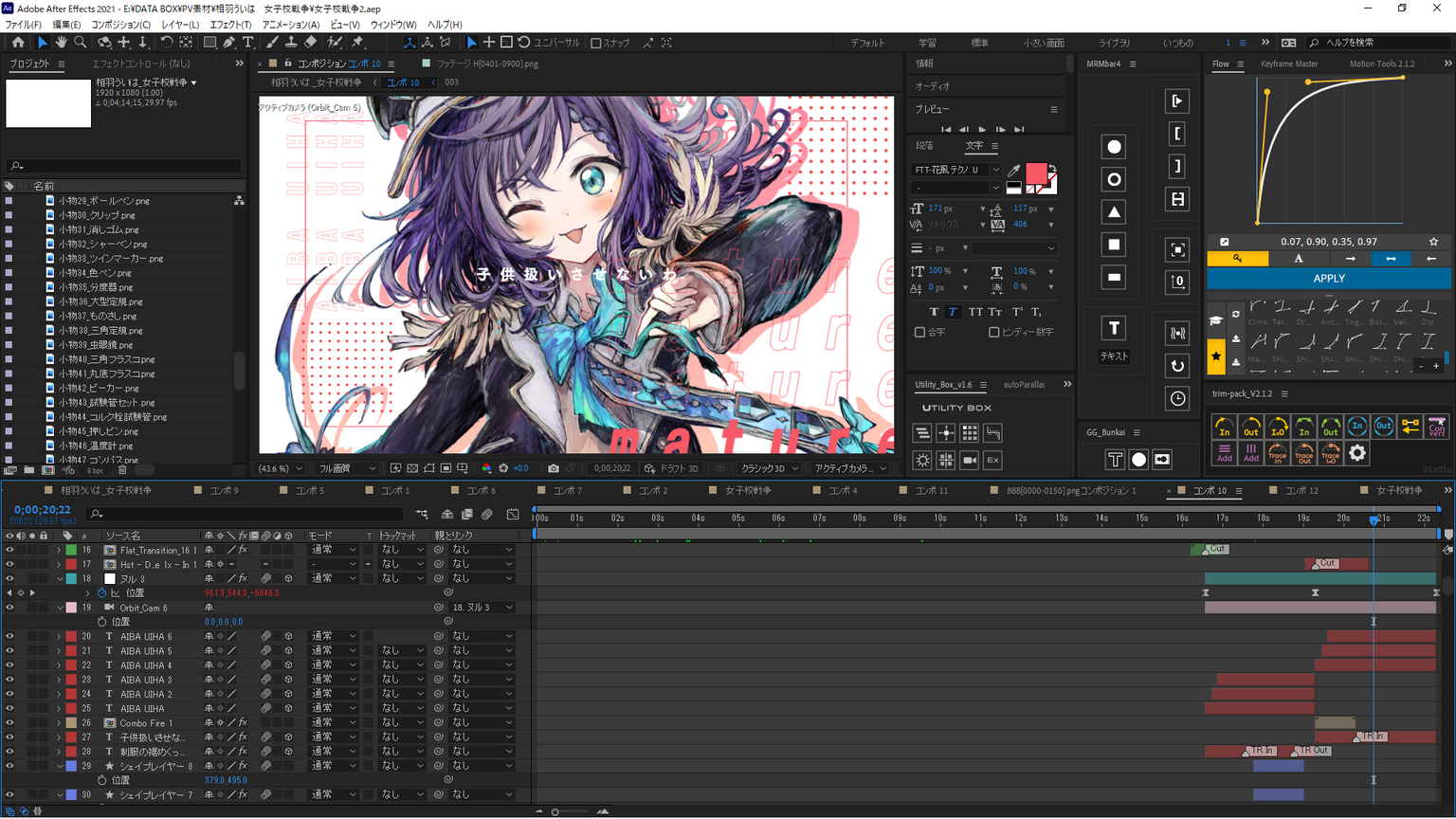Click the APPLY button in Flow
The height and width of the screenshot is (819, 1456).
coord(1328,279)
